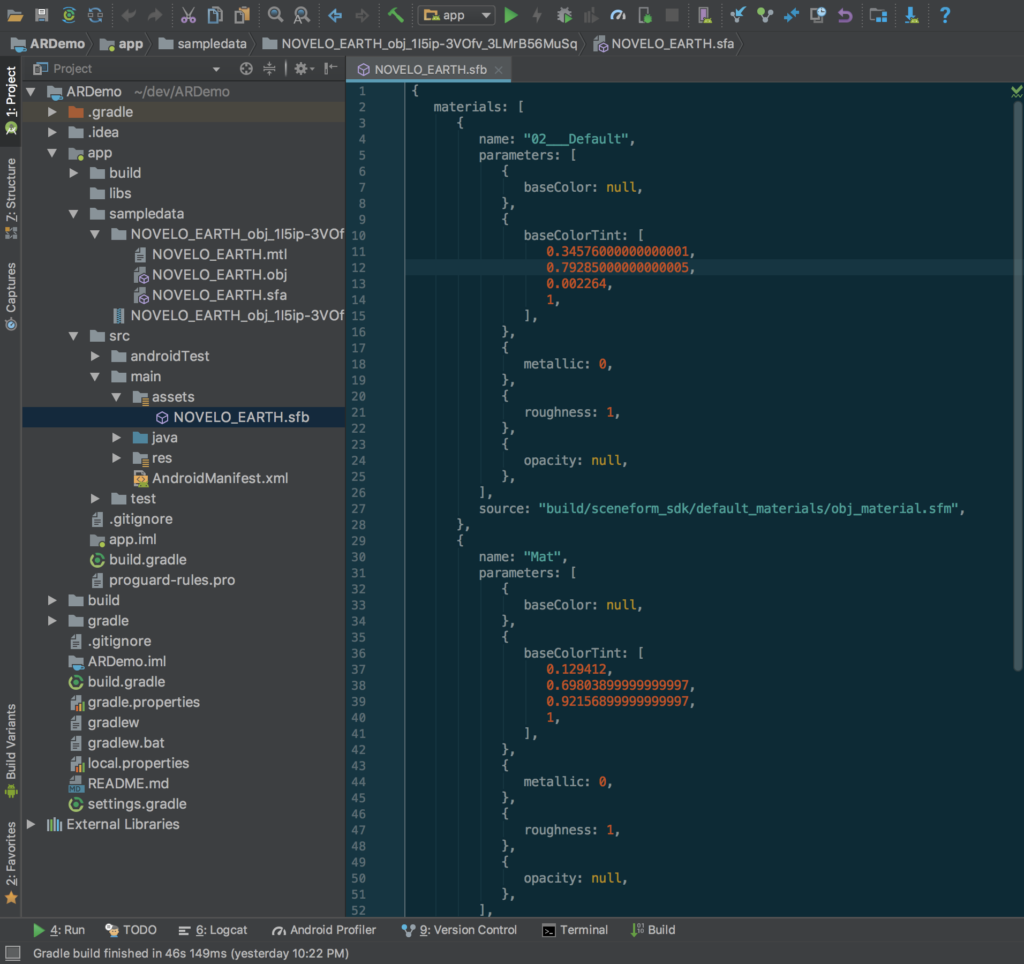Viewport: 1024px width, 964px height.
Task: Expand the java folder in tree
Action: click(x=118, y=438)
